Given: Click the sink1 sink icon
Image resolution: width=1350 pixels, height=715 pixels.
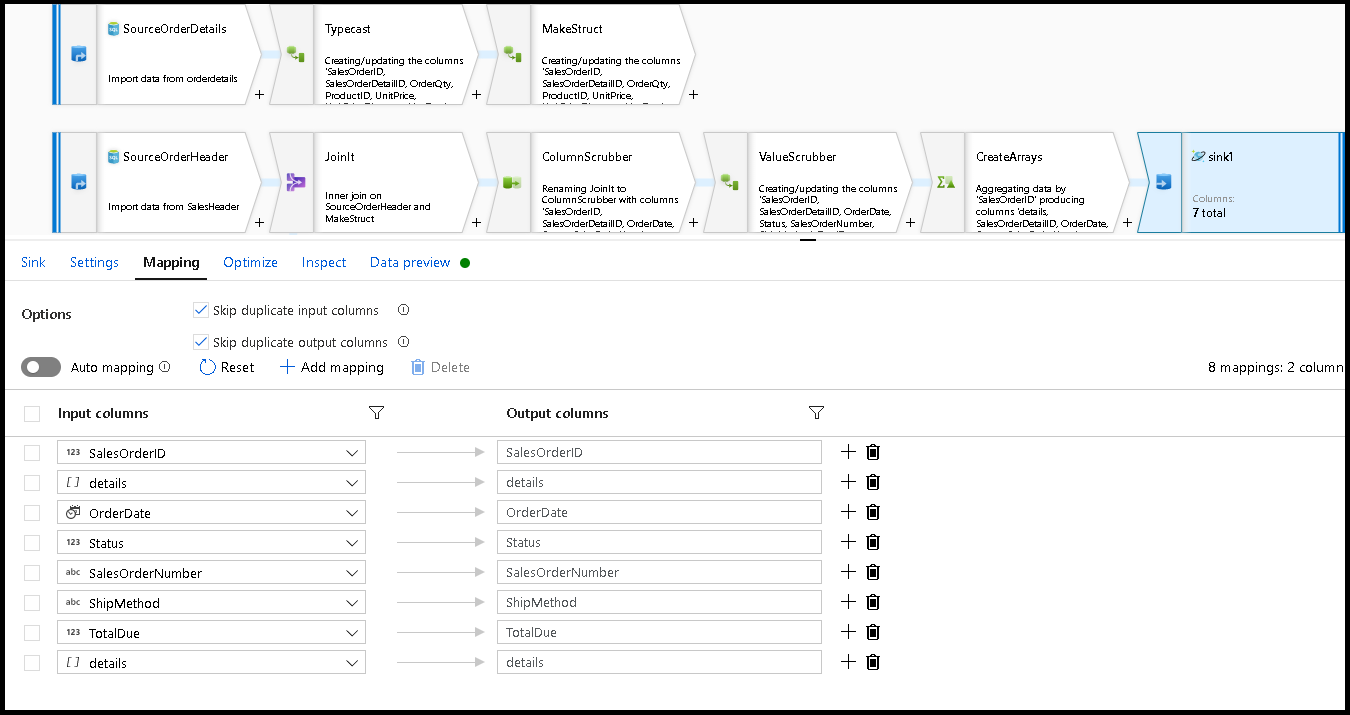Looking at the screenshot, I should pos(1162,183).
